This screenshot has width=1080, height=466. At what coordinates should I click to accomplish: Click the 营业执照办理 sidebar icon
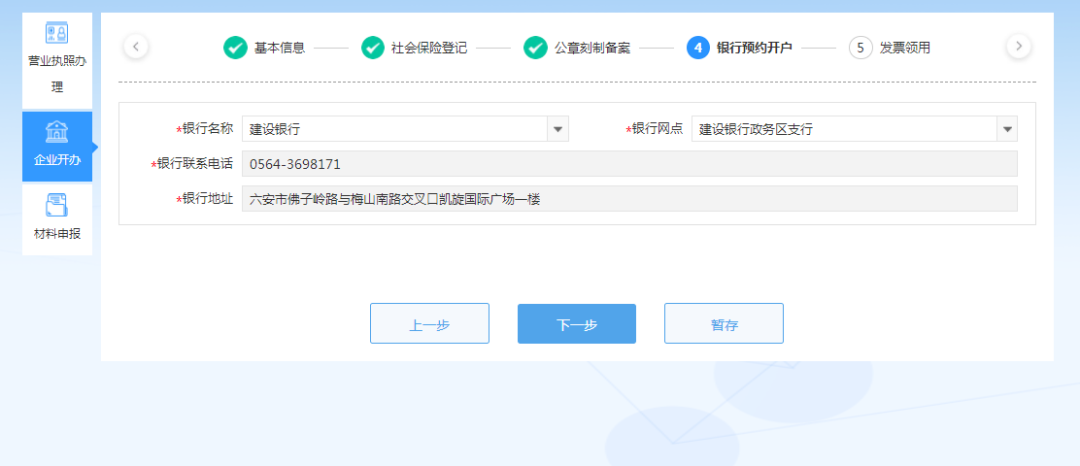click(57, 33)
